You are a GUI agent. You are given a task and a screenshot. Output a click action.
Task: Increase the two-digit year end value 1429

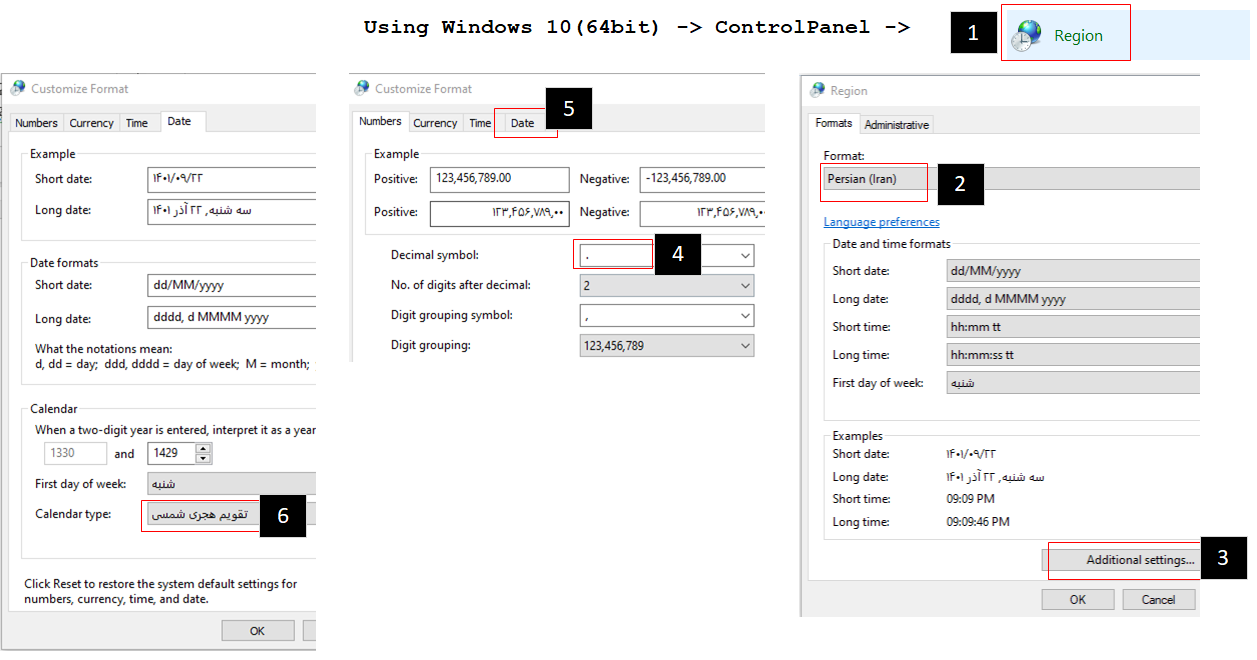(204, 448)
